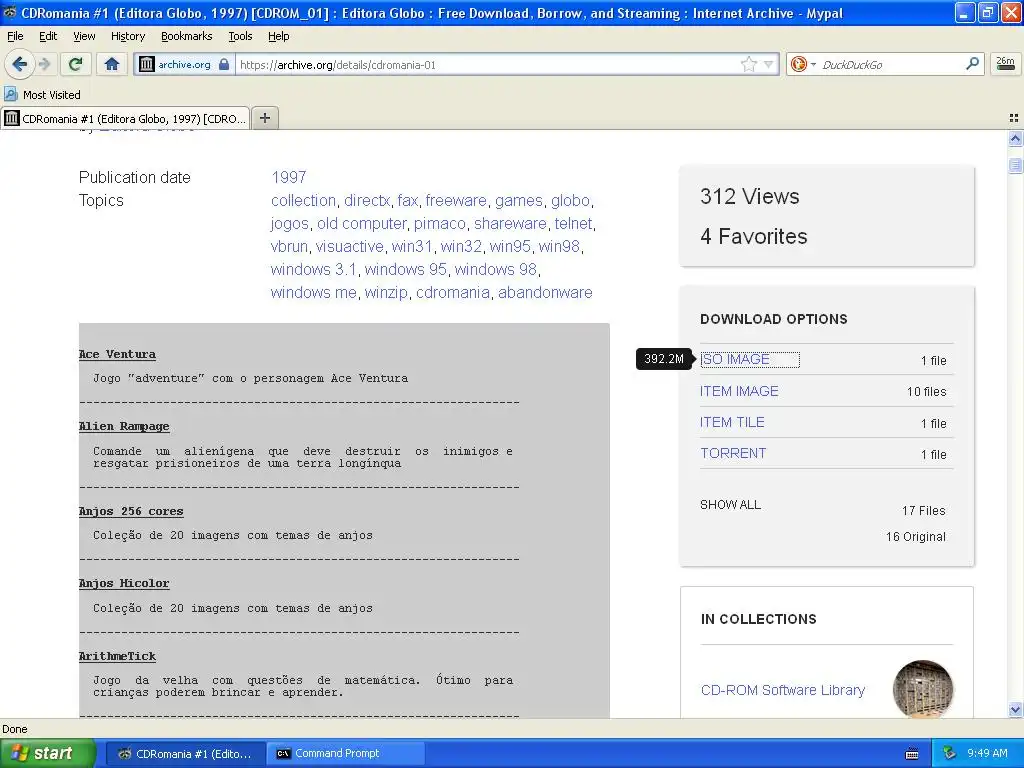Click the scrollbar up arrow

coord(1015,138)
